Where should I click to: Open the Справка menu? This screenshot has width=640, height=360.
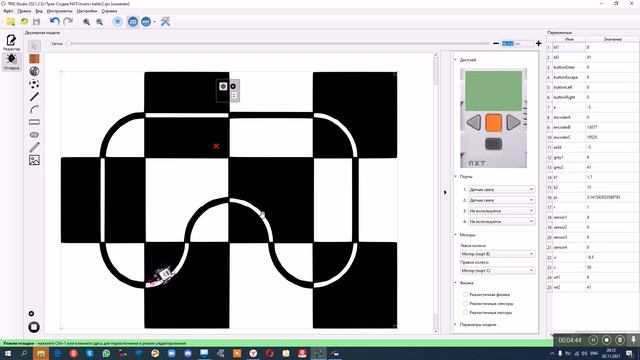coord(109,11)
